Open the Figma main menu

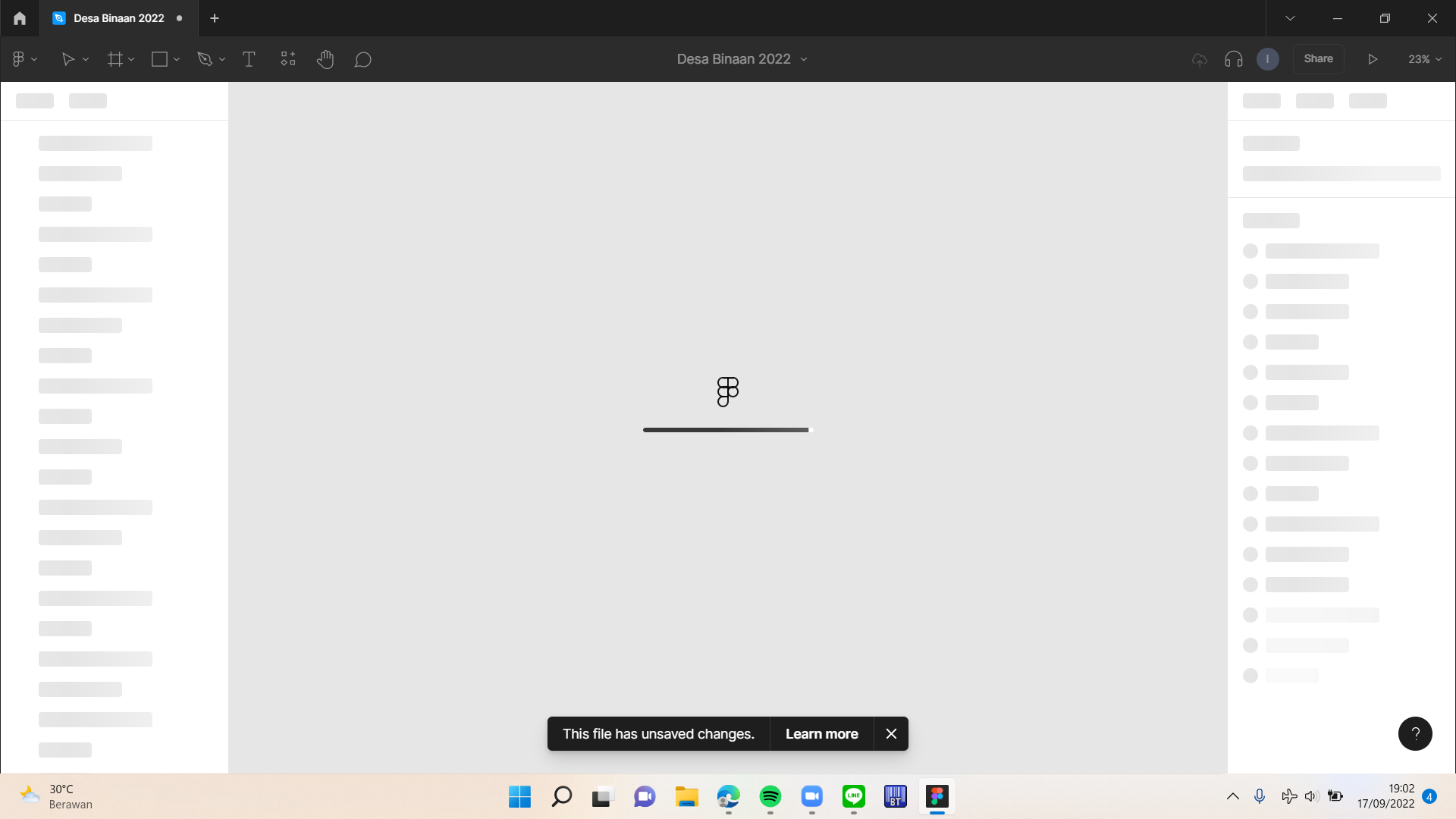[18, 59]
